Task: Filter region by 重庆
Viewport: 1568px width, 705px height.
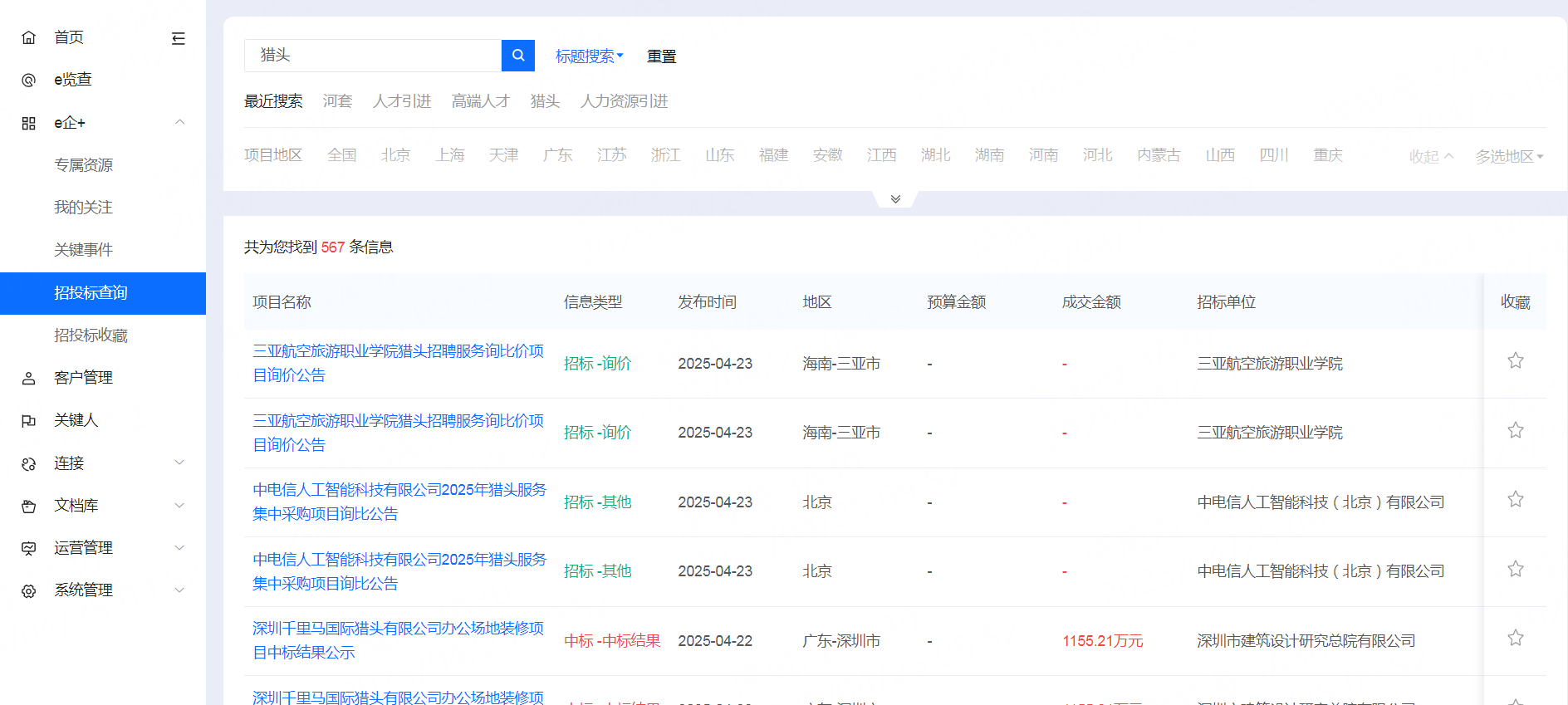Action: [x=1328, y=155]
